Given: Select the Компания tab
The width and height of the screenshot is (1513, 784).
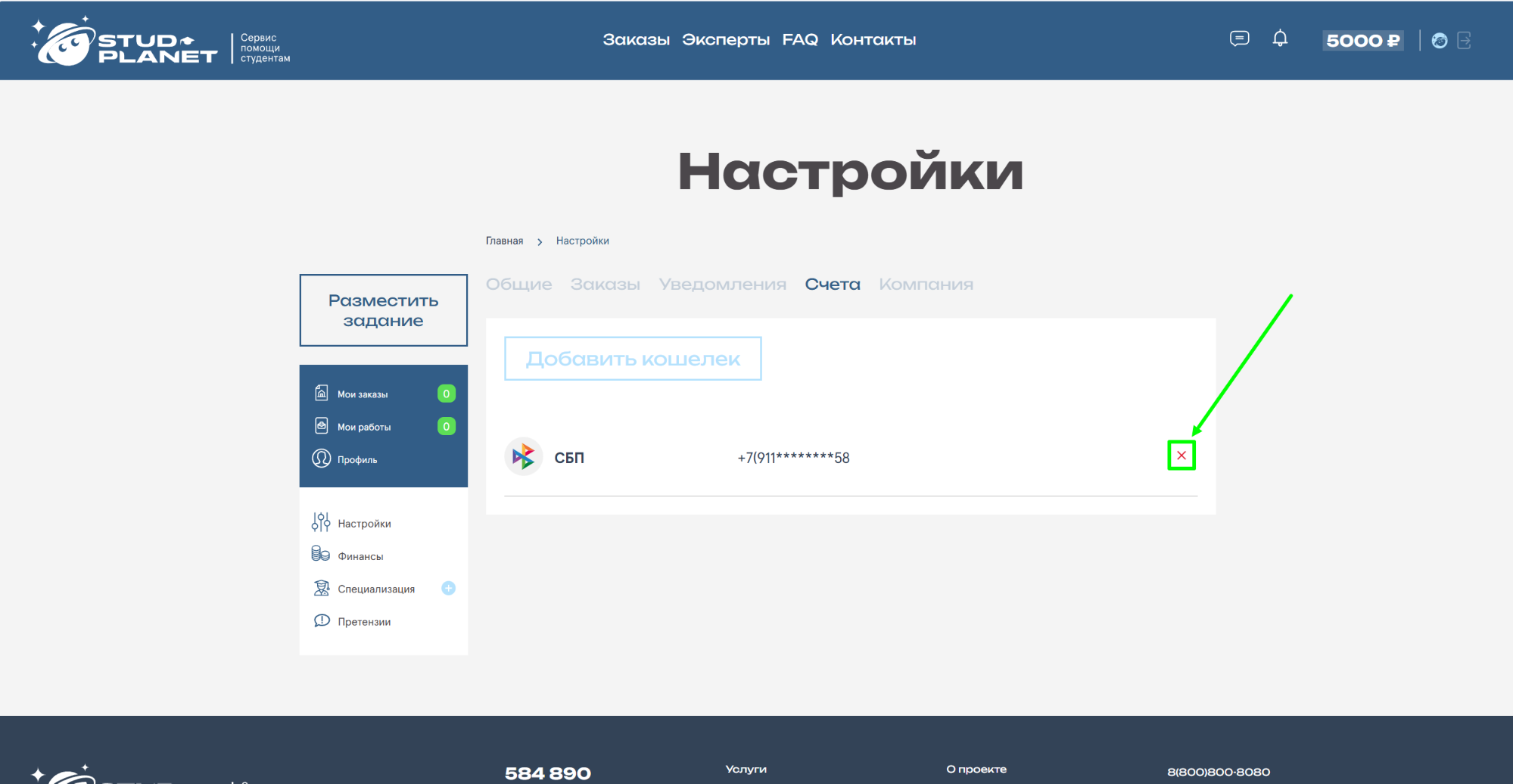Looking at the screenshot, I should point(926,285).
